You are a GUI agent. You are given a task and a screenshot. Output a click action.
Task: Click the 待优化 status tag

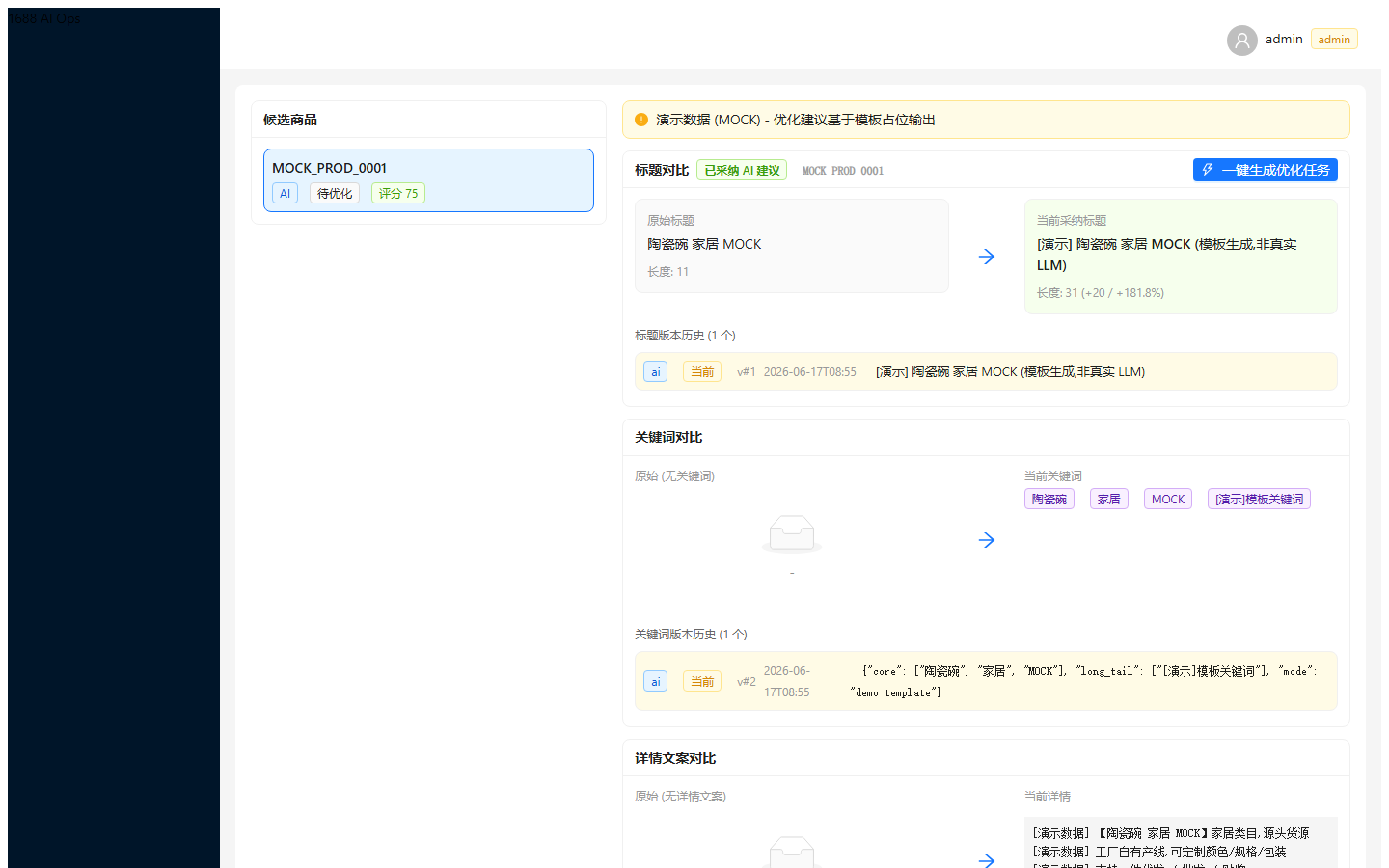click(335, 193)
